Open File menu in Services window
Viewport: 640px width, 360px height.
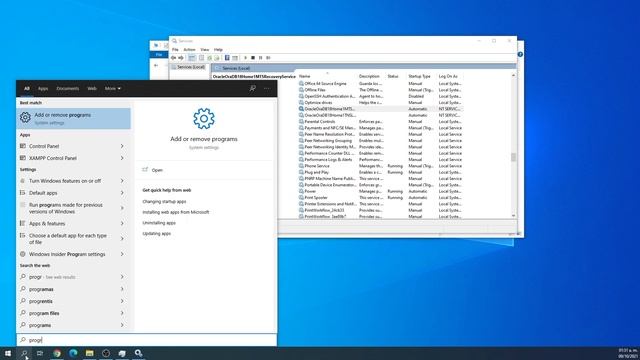click(x=175, y=49)
